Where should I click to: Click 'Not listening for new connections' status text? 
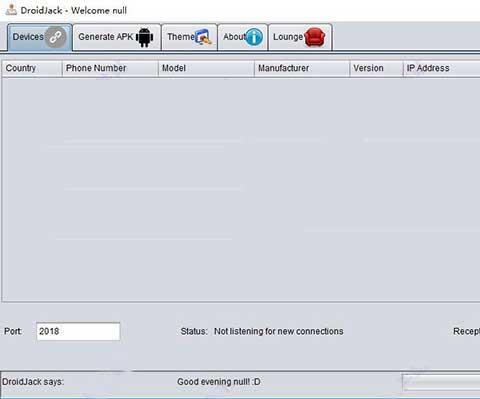279,331
